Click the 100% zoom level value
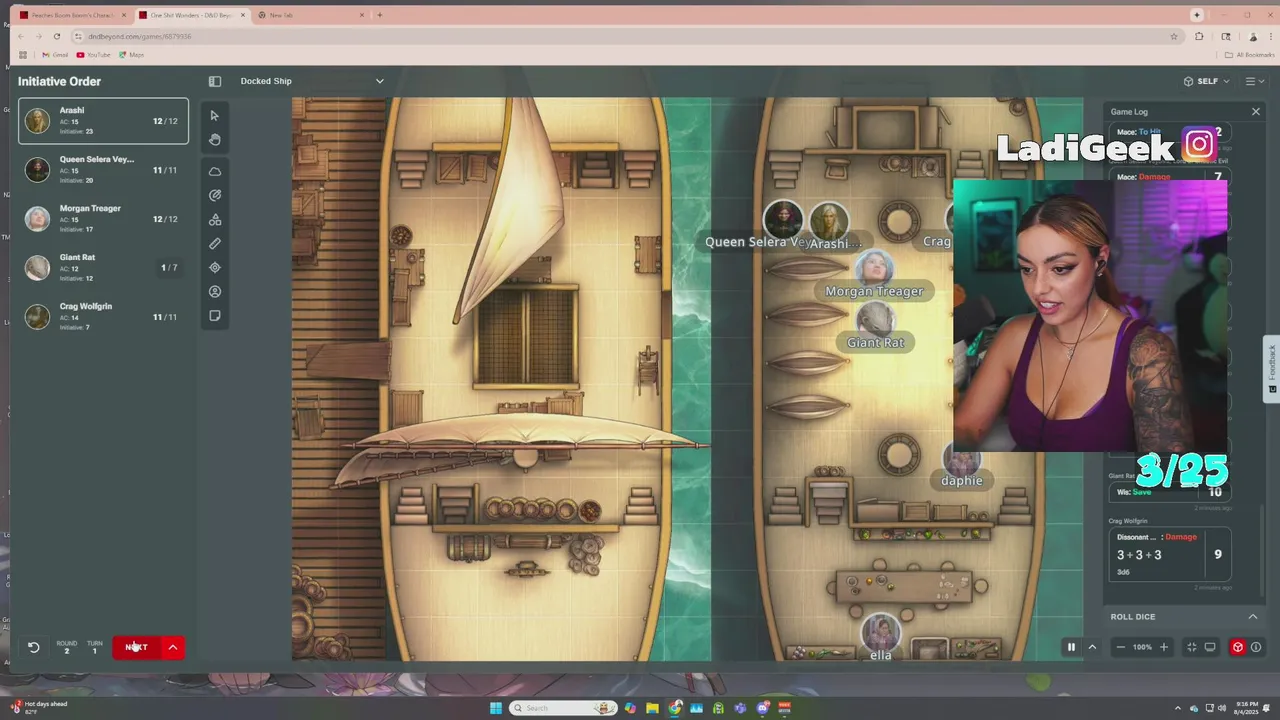The width and height of the screenshot is (1280, 720). point(1142,647)
